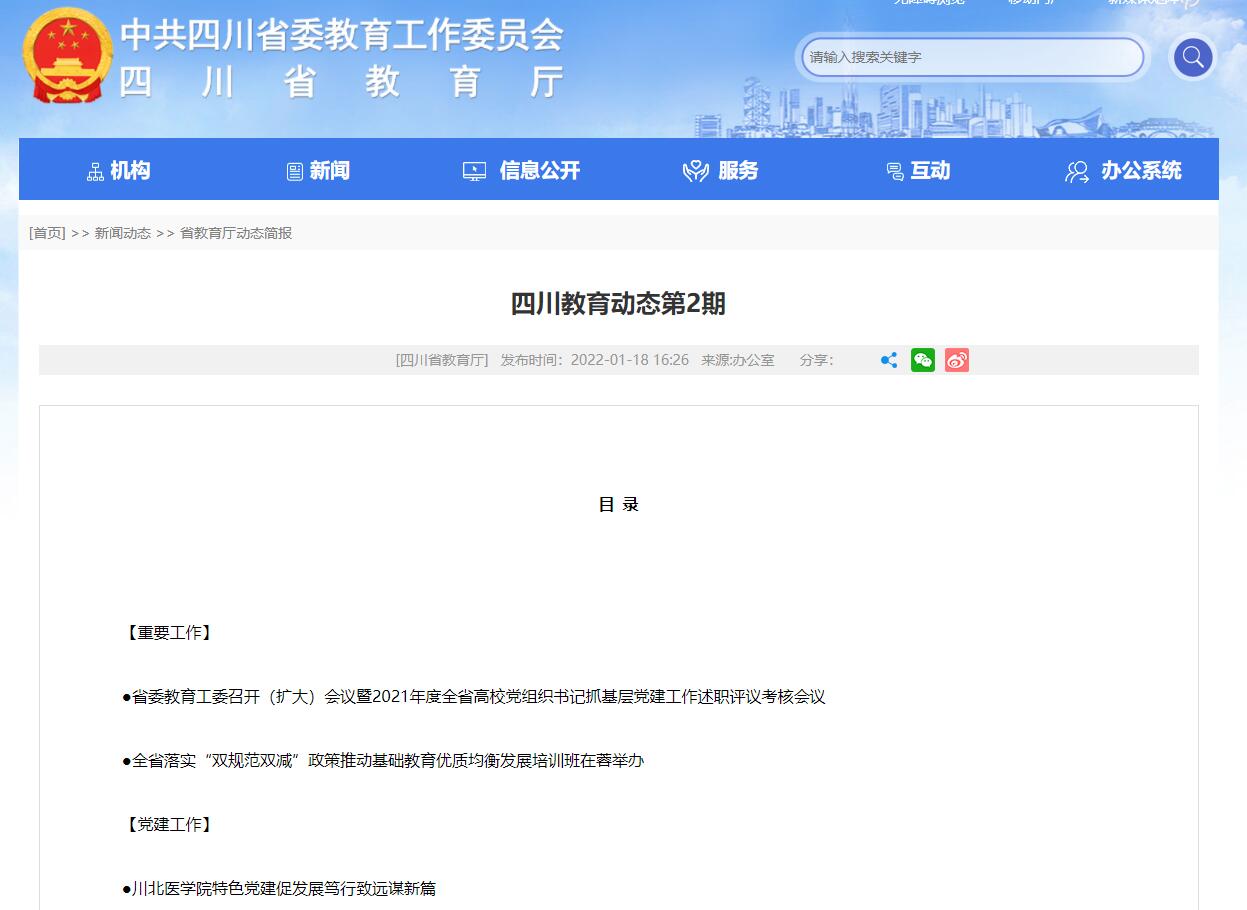Click the blue share icon

coord(888,360)
